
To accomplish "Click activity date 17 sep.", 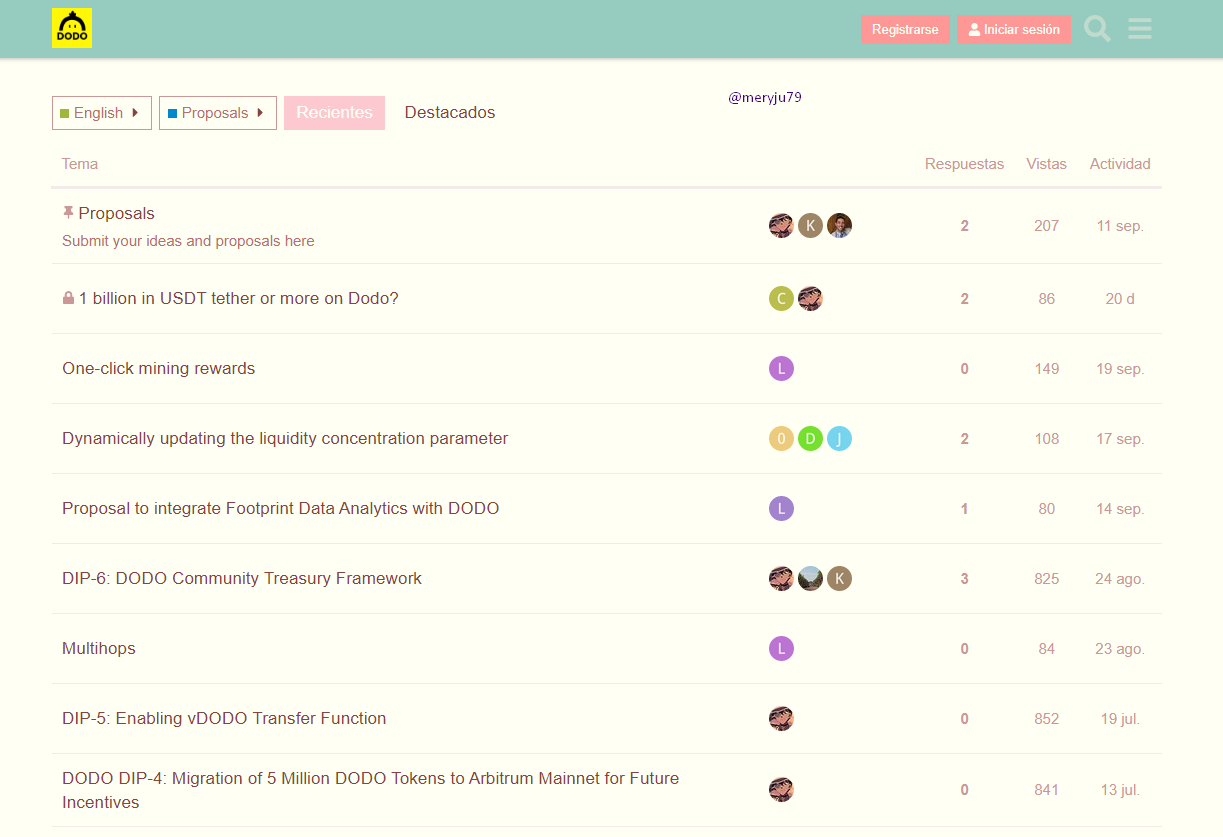I will click(x=1120, y=439).
